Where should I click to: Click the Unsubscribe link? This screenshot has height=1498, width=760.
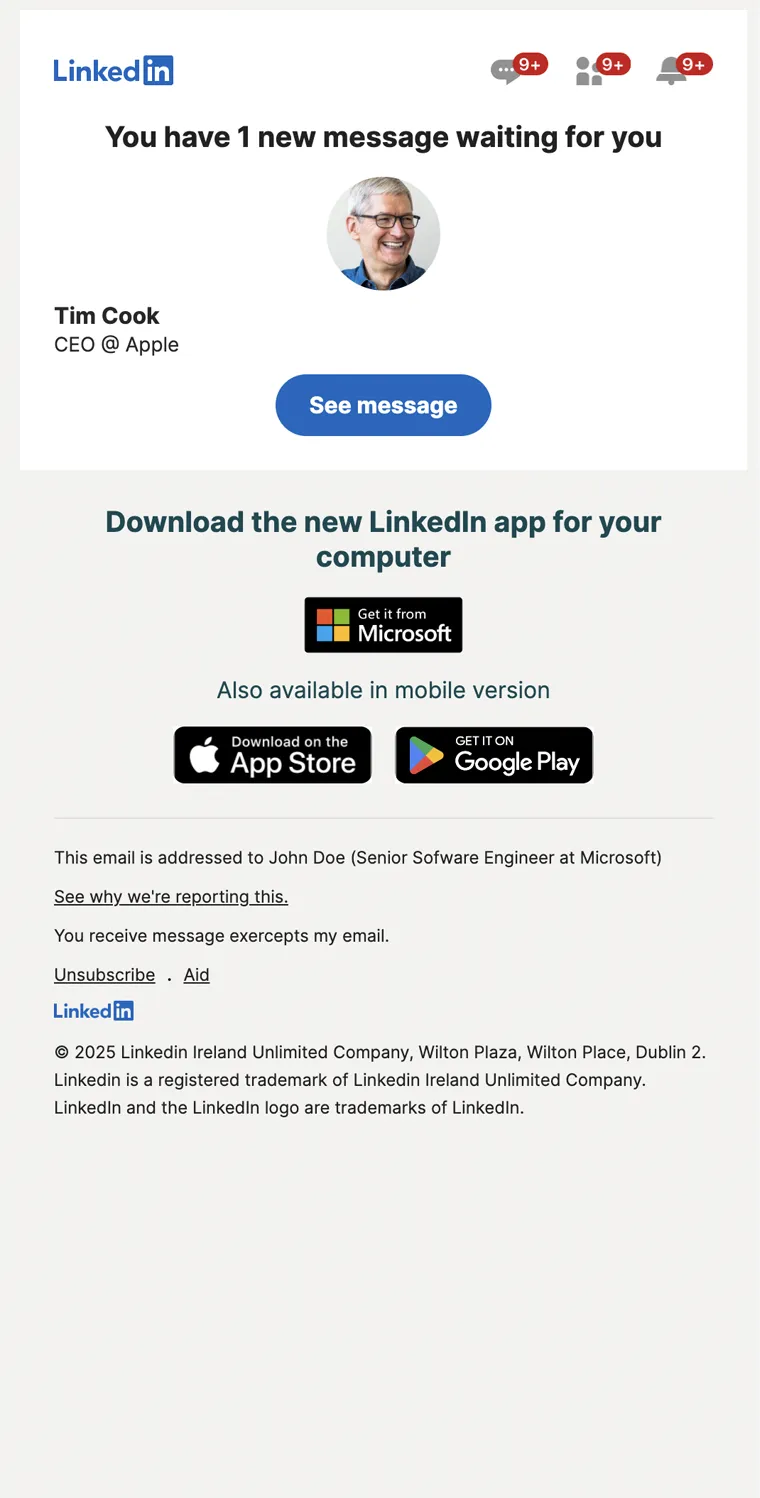105,975
